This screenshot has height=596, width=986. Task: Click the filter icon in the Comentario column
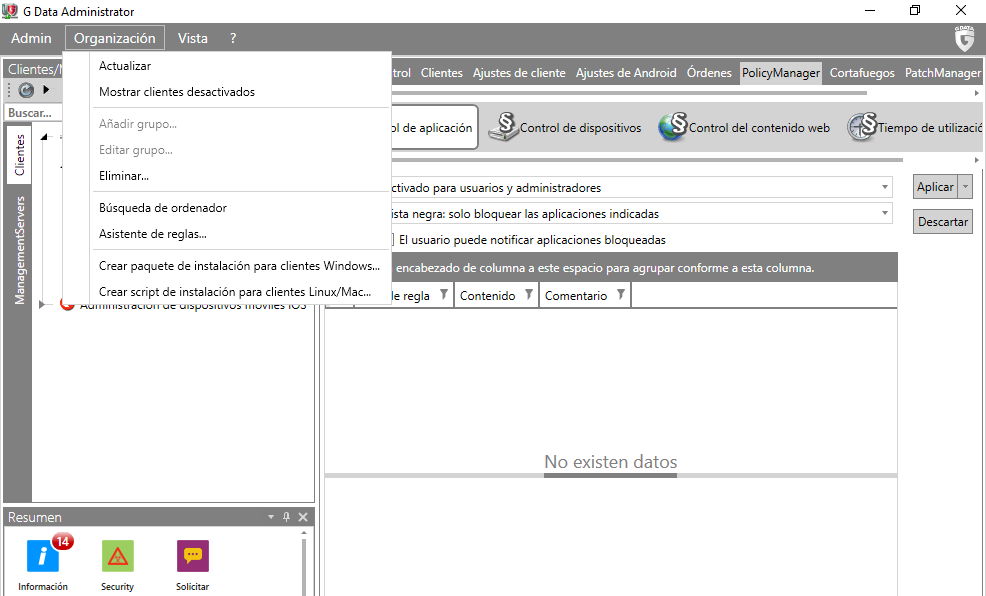[620, 295]
